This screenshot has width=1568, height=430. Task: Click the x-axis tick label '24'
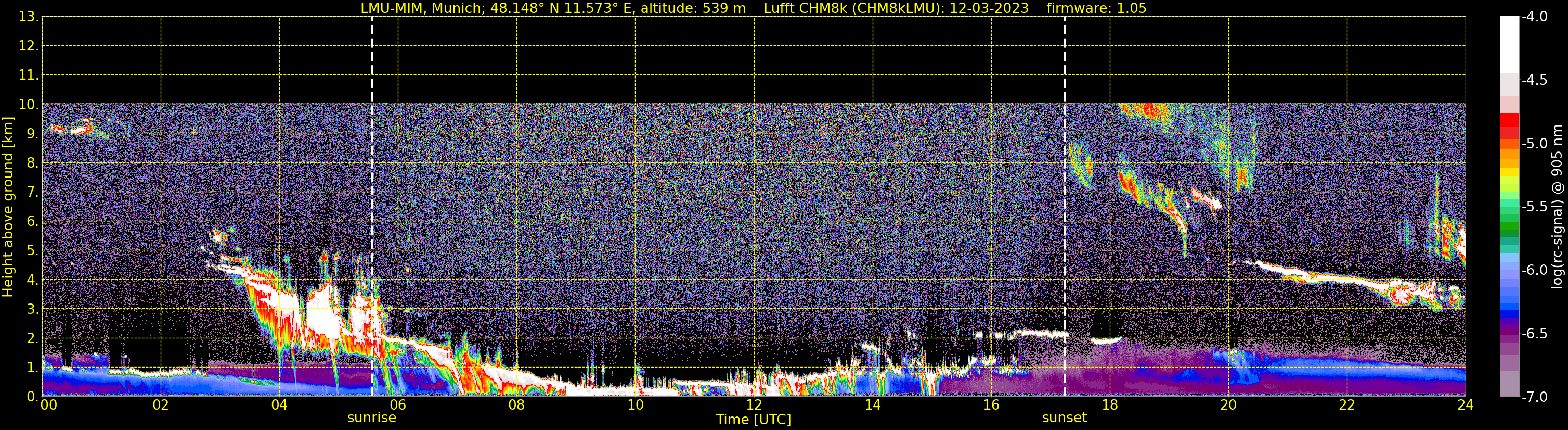click(1466, 406)
